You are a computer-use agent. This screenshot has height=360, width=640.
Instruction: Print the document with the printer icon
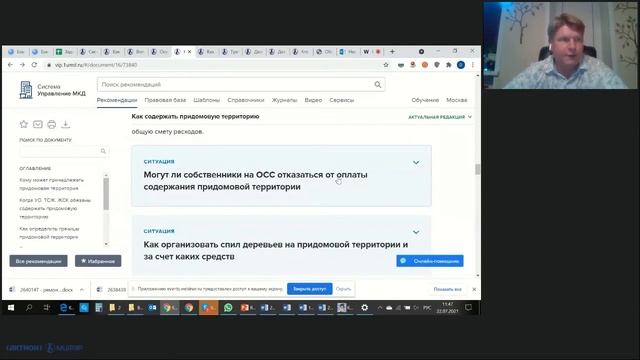click(51, 124)
